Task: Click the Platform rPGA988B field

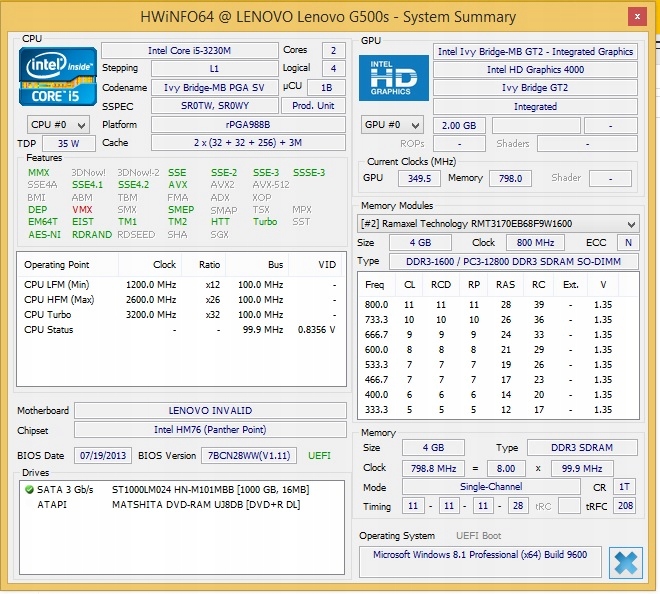Action: (248, 125)
